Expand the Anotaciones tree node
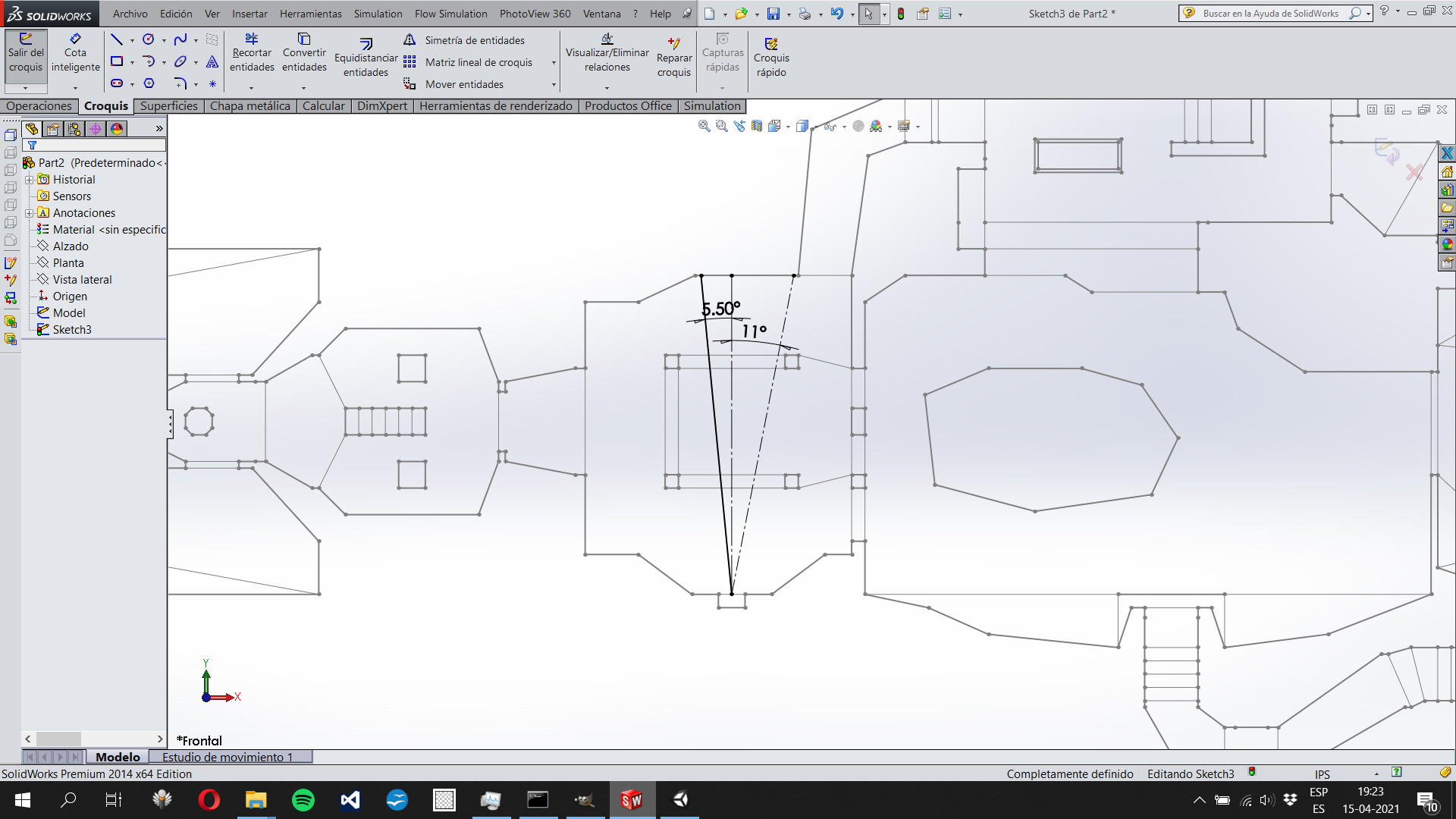 (30, 213)
